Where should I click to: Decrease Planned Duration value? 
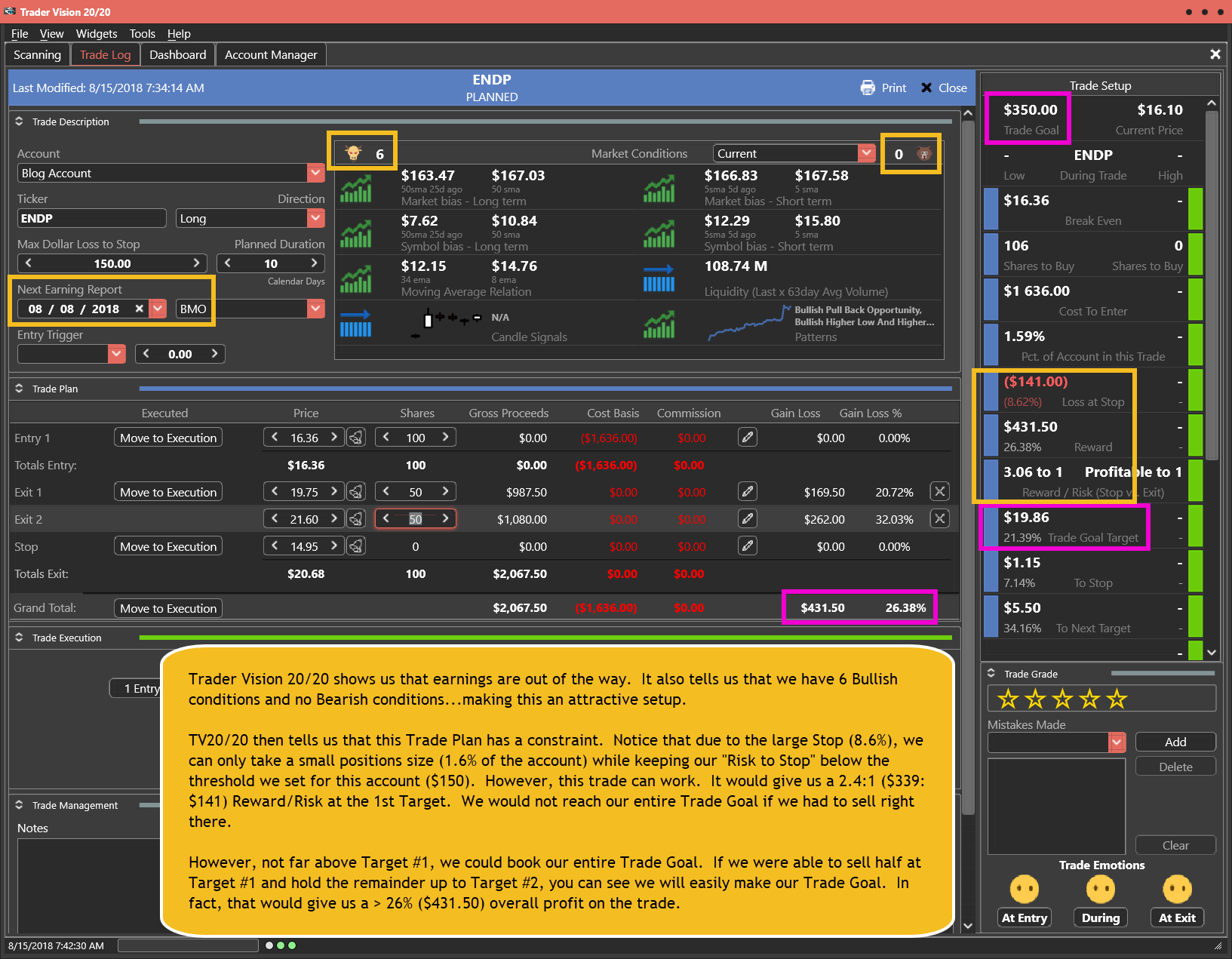(x=227, y=263)
